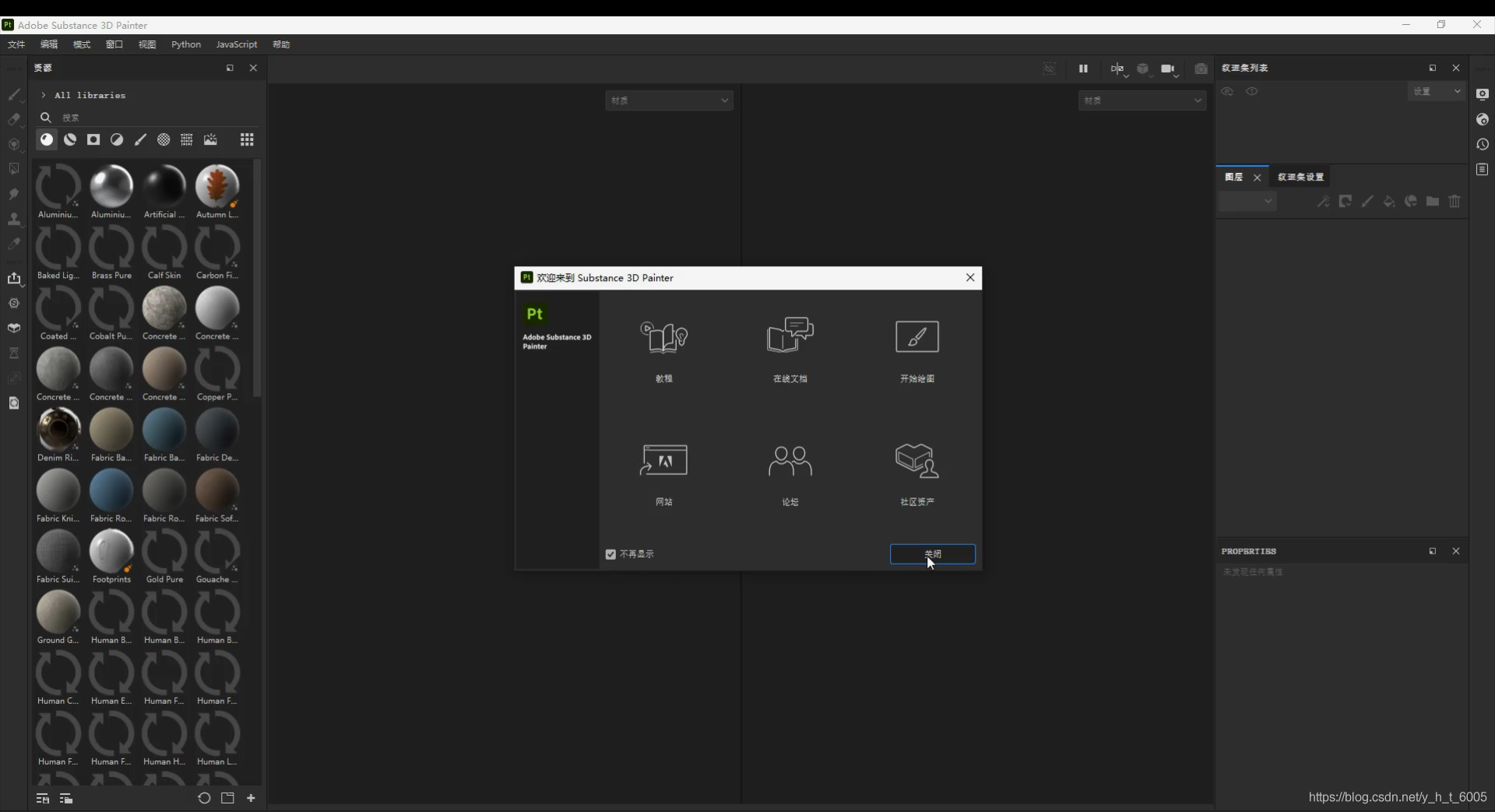Open 帮助 menu
The width and height of the screenshot is (1495, 812).
[281, 44]
